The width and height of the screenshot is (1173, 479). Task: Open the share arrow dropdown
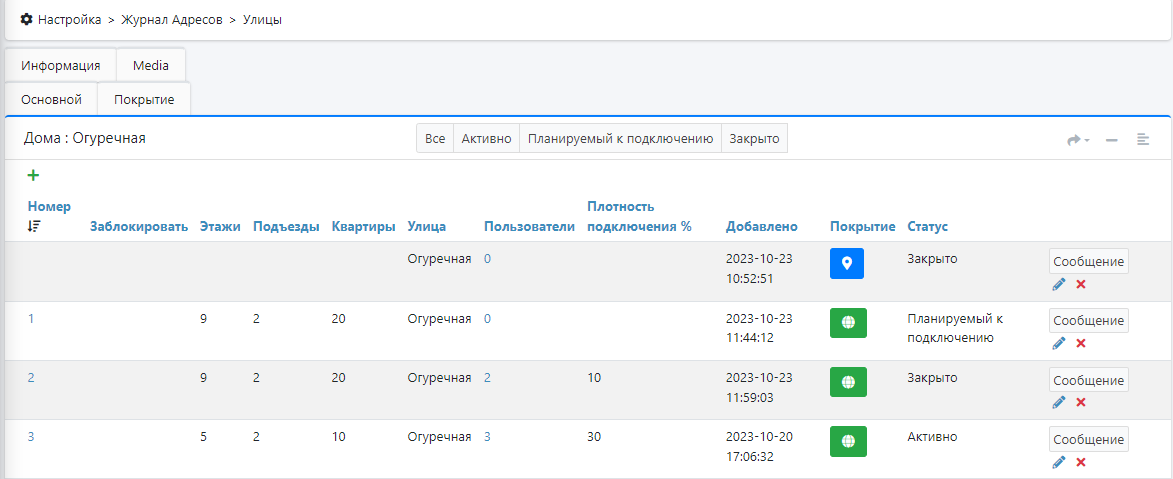1077,140
